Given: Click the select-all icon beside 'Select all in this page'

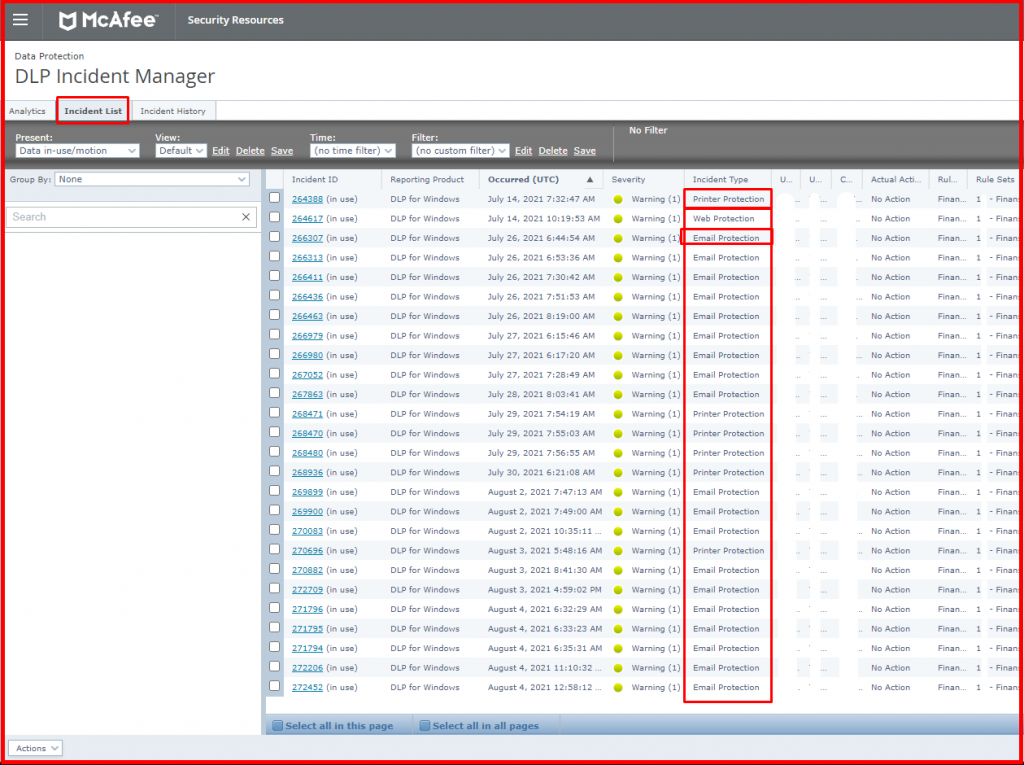Looking at the screenshot, I should 276,725.
